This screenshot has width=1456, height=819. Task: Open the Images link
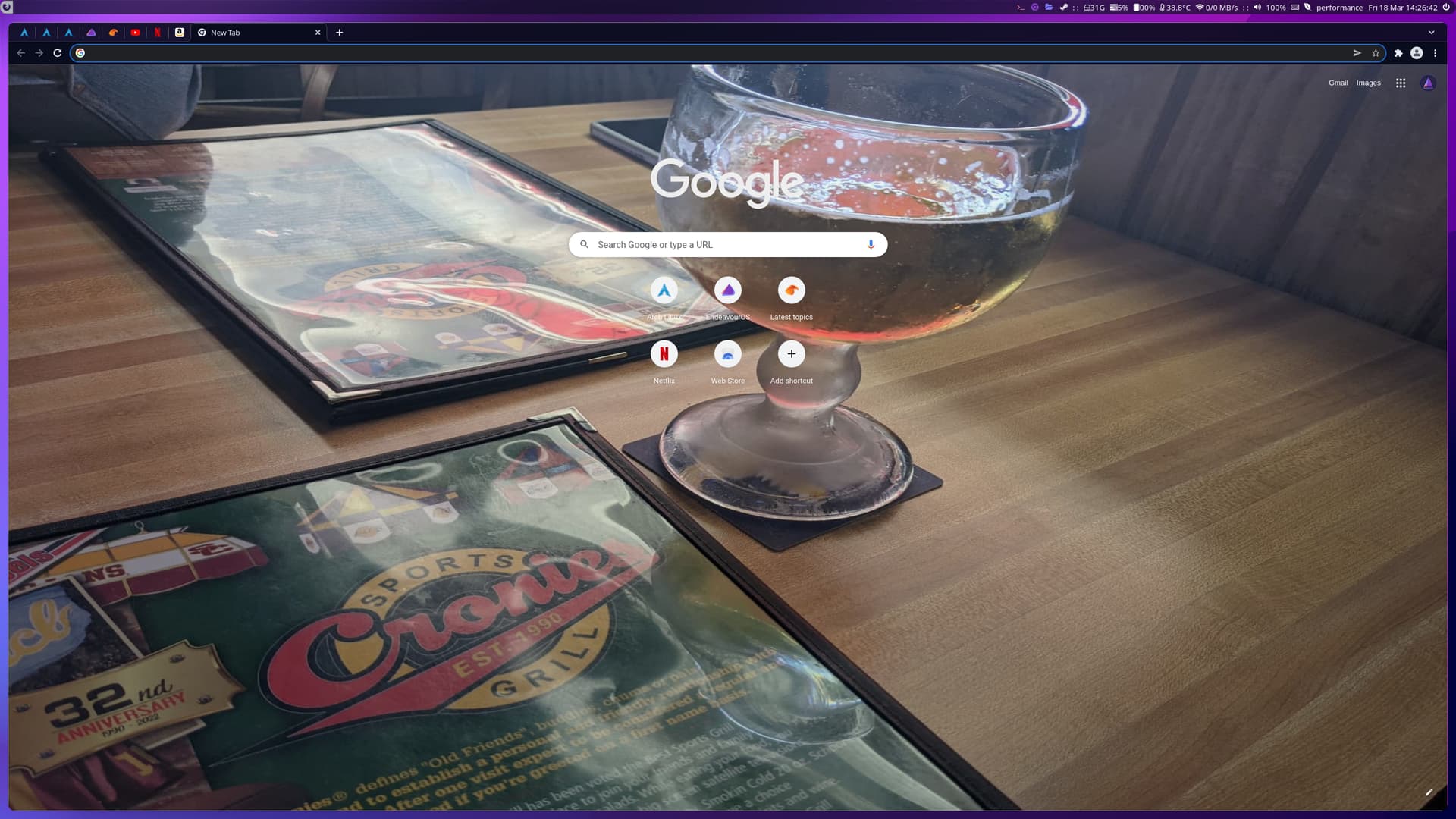pyautogui.click(x=1368, y=83)
